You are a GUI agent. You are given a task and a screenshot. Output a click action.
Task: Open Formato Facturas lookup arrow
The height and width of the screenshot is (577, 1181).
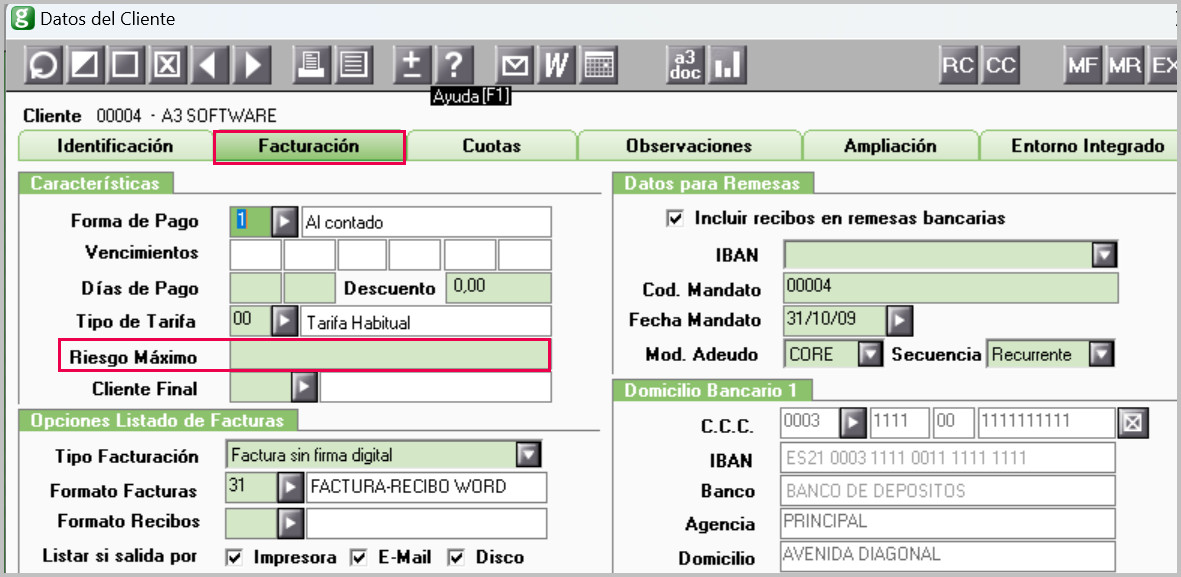coord(290,488)
